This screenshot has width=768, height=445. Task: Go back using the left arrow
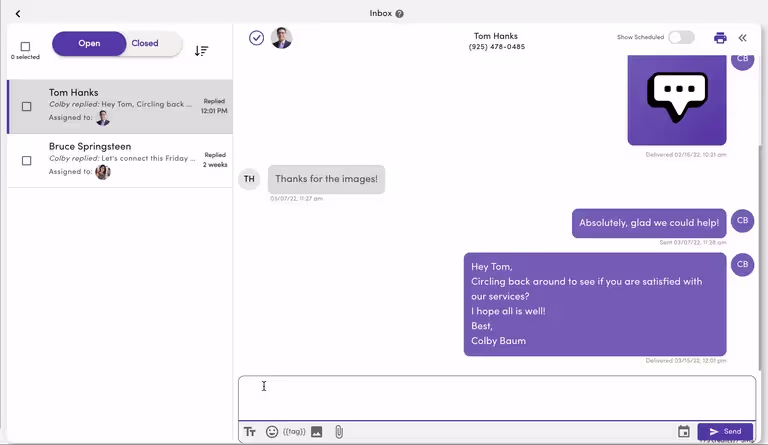pyautogui.click(x=18, y=14)
